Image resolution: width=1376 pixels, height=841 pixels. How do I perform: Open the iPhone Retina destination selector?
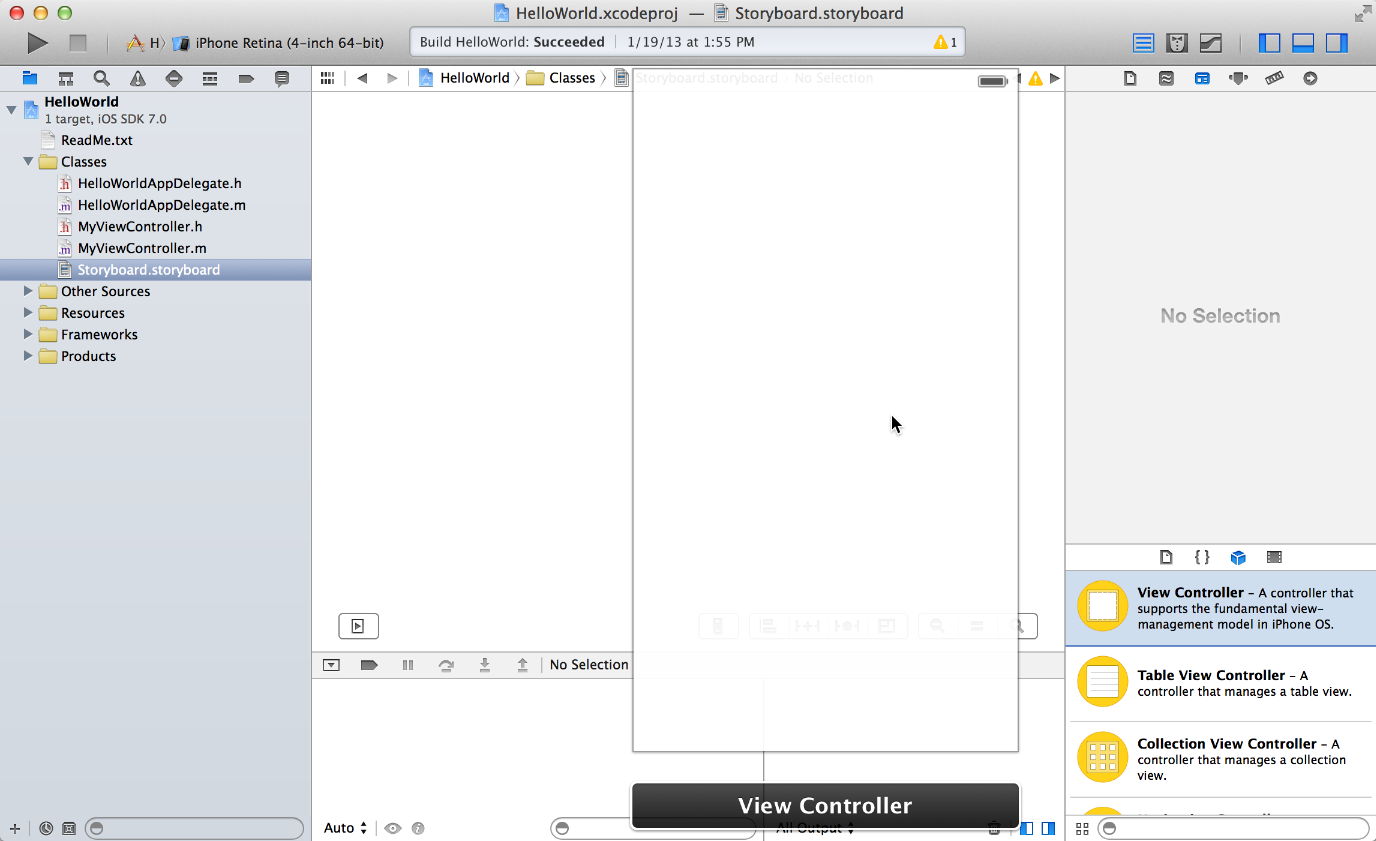pyautogui.click(x=279, y=43)
